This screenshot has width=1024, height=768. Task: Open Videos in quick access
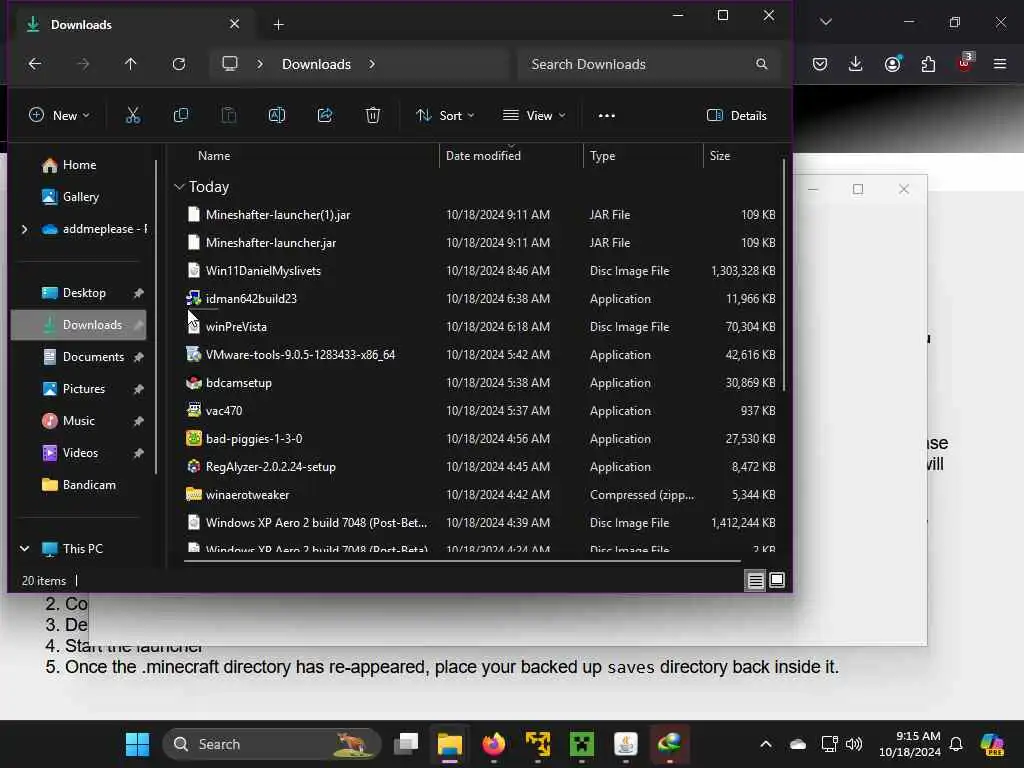tap(80, 453)
